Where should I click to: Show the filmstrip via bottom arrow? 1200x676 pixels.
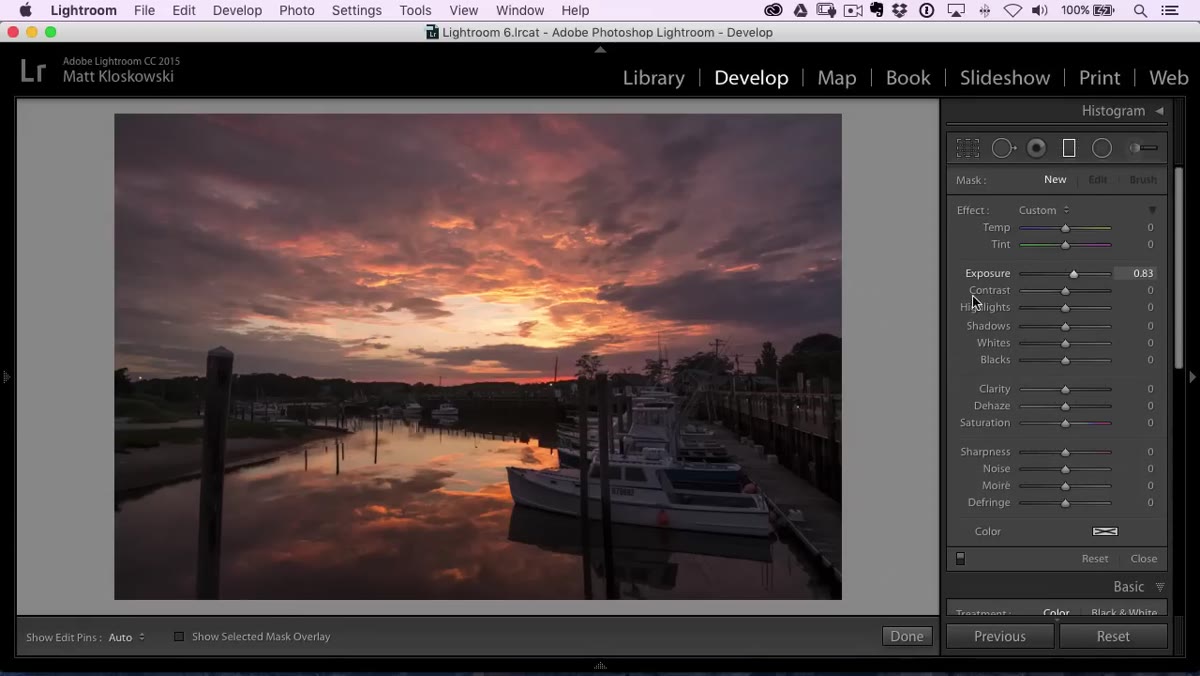coord(600,665)
